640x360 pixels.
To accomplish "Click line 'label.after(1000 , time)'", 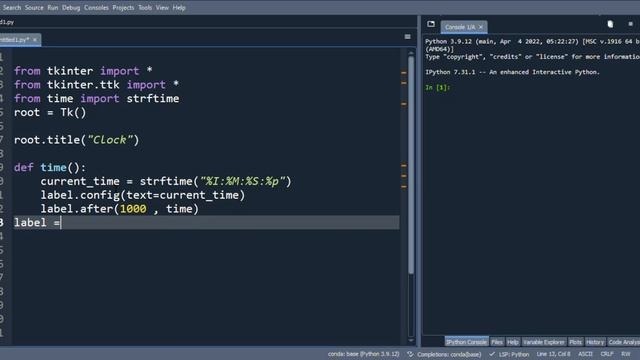I will 119,209.
